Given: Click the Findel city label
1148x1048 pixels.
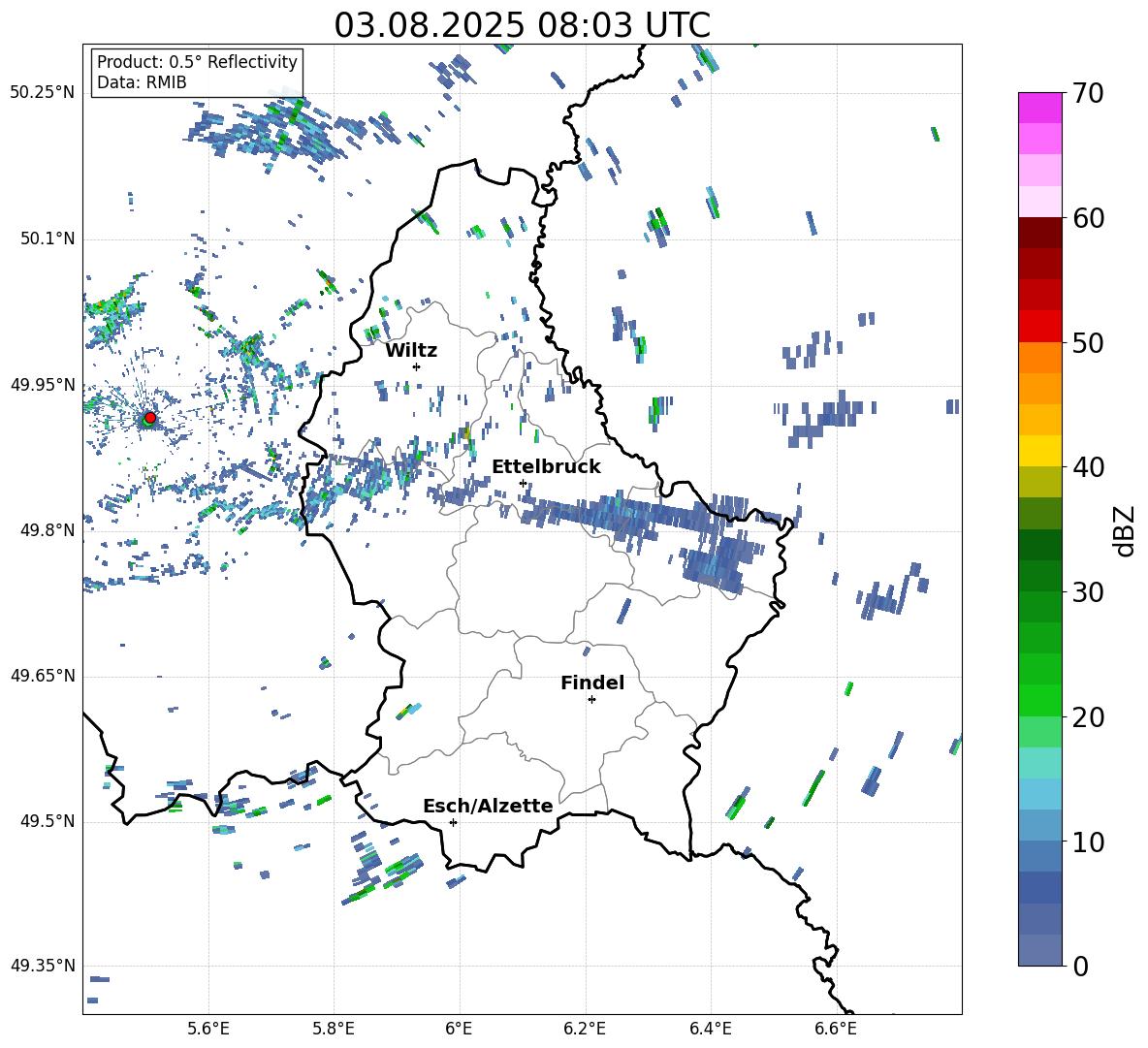Looking at the screenshot, I should pos(592,683).
